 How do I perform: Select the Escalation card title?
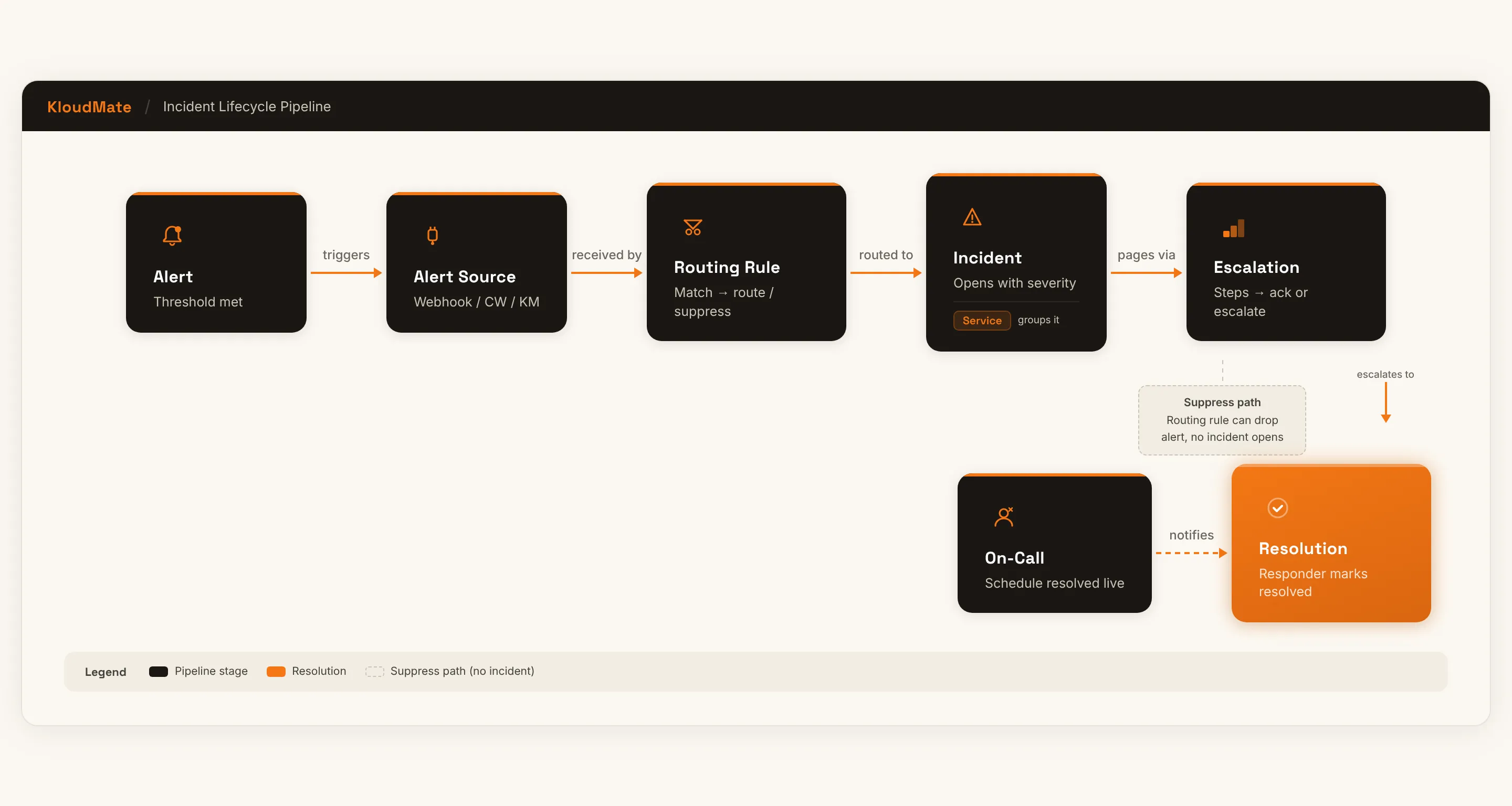click(x=1256, y=268)
